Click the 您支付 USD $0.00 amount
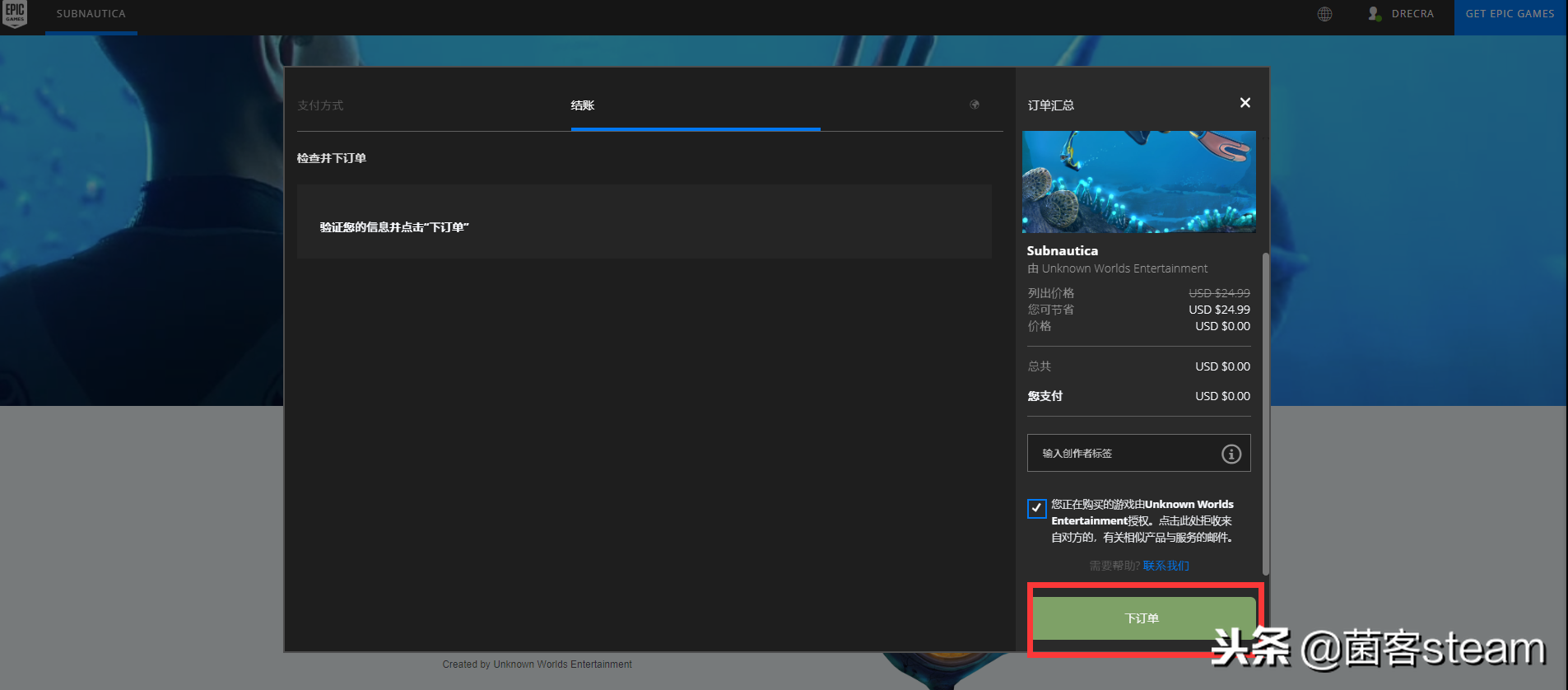Screen dimensions: 1568x690 pyautogui.click(x=1222, y=396)
